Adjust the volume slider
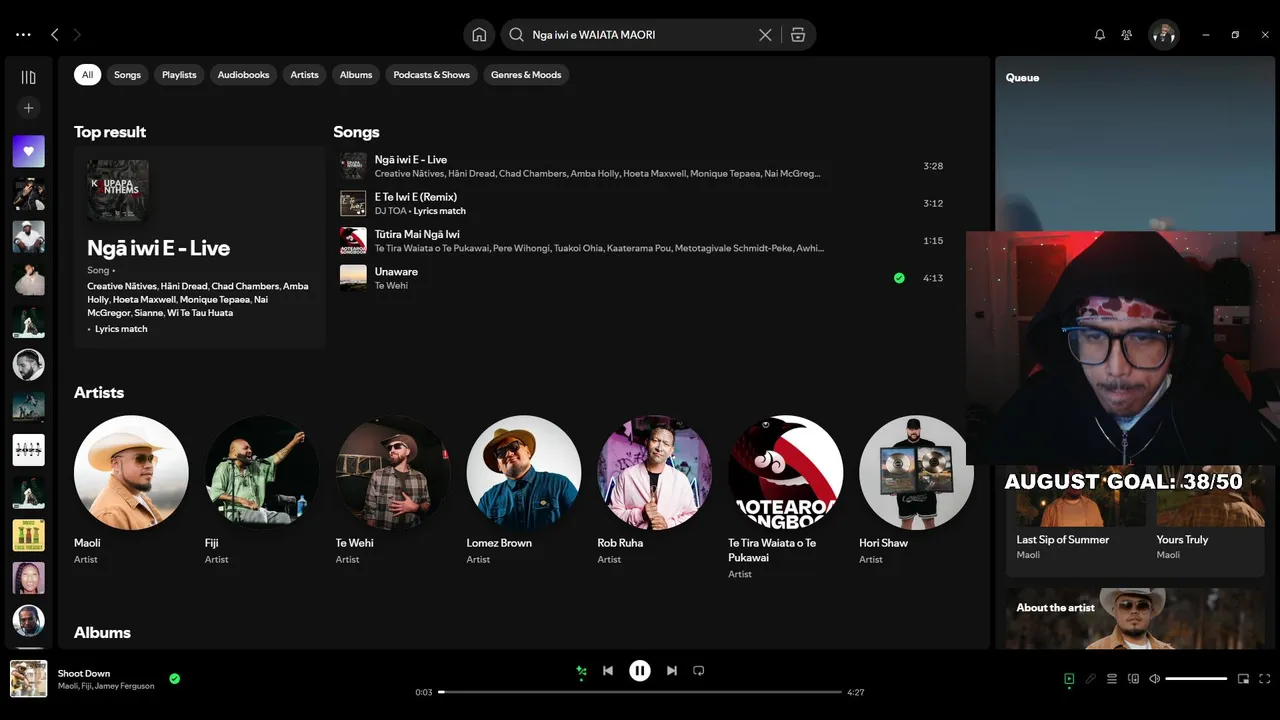This screenshot has width=1280, height=720. point(1196,679)
